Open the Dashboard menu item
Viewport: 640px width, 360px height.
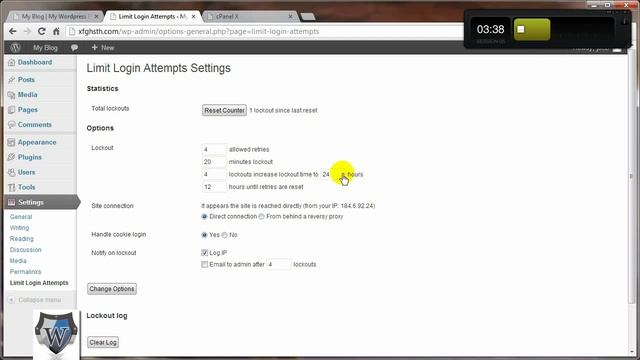[x=35, y=62]
